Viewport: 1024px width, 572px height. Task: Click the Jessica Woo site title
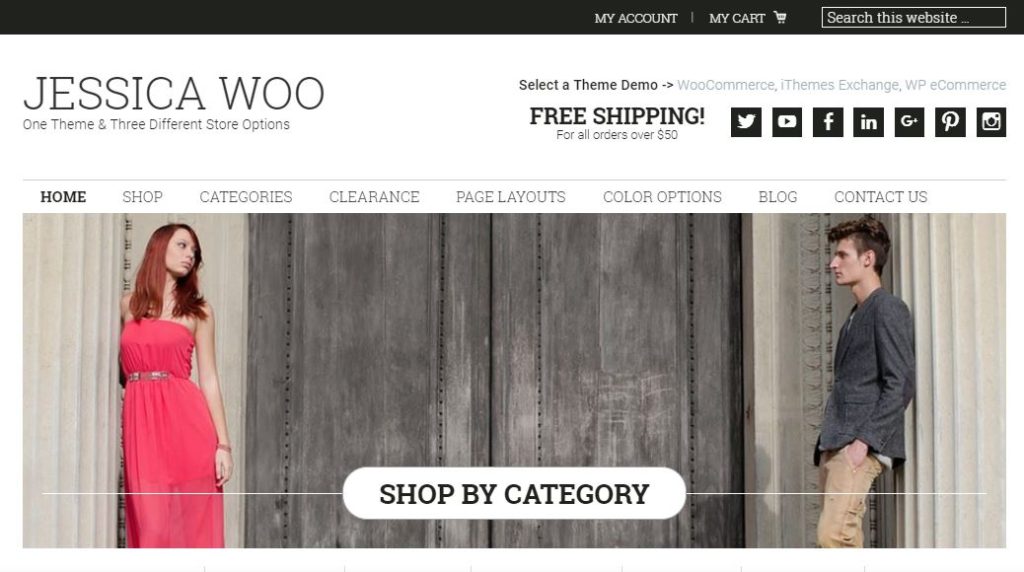pos(174,93)
